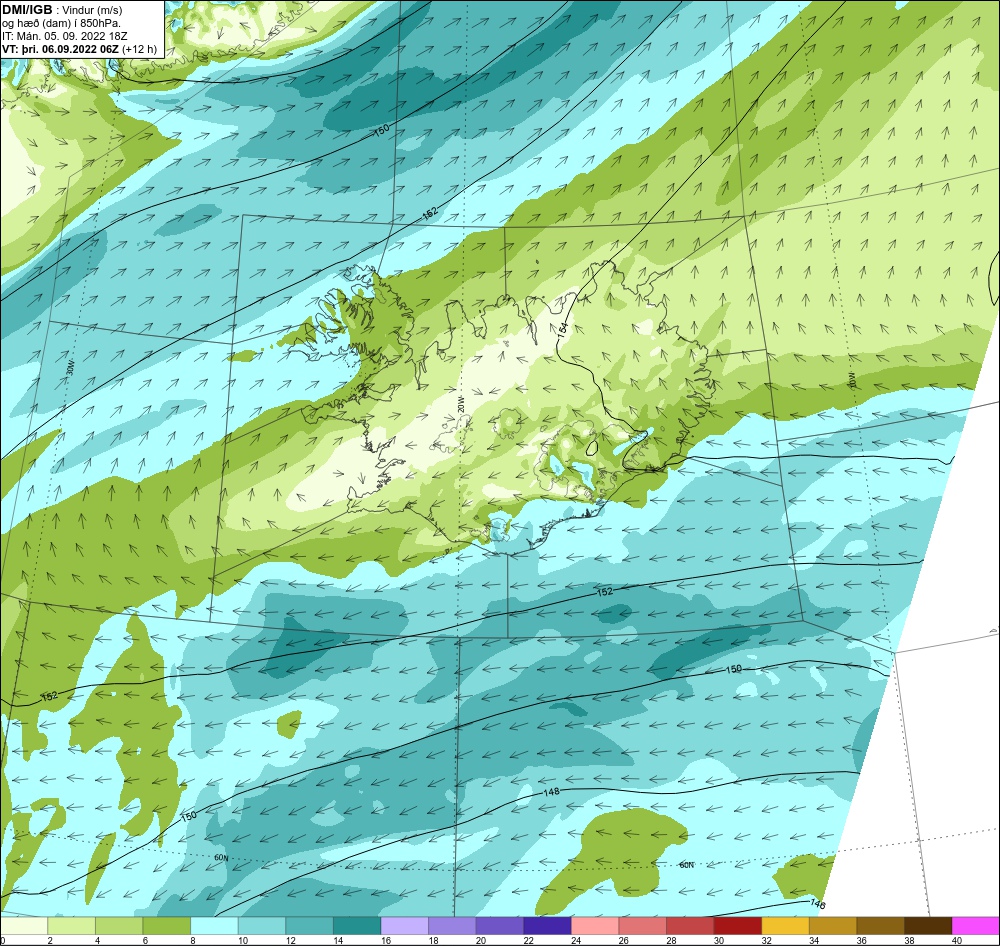
Task: Click the '154' contour label over Iceland
Action: pyautogui.click(x=562, y=329)
